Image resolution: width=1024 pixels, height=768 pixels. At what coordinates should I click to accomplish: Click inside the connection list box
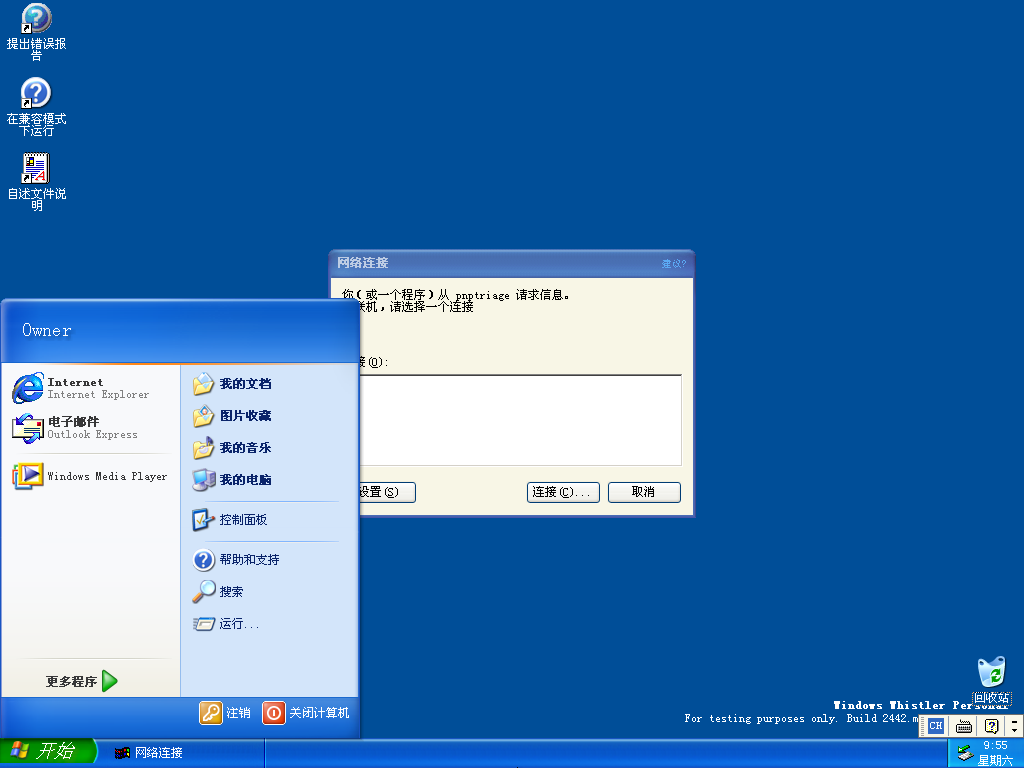point(520,420)
